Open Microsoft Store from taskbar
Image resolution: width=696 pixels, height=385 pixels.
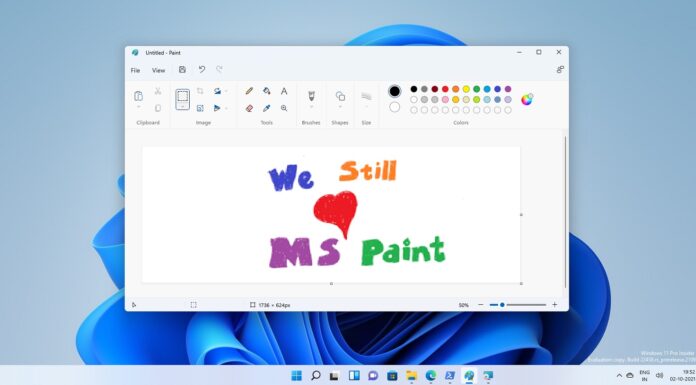pos(392,376)
